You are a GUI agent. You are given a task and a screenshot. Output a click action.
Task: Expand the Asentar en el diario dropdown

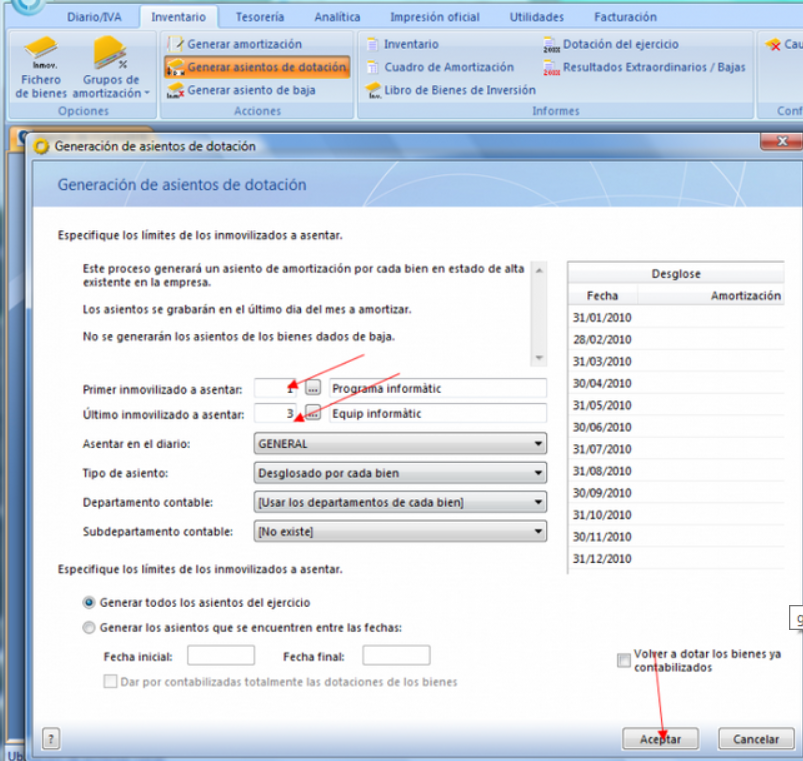[x=539, y=443]
